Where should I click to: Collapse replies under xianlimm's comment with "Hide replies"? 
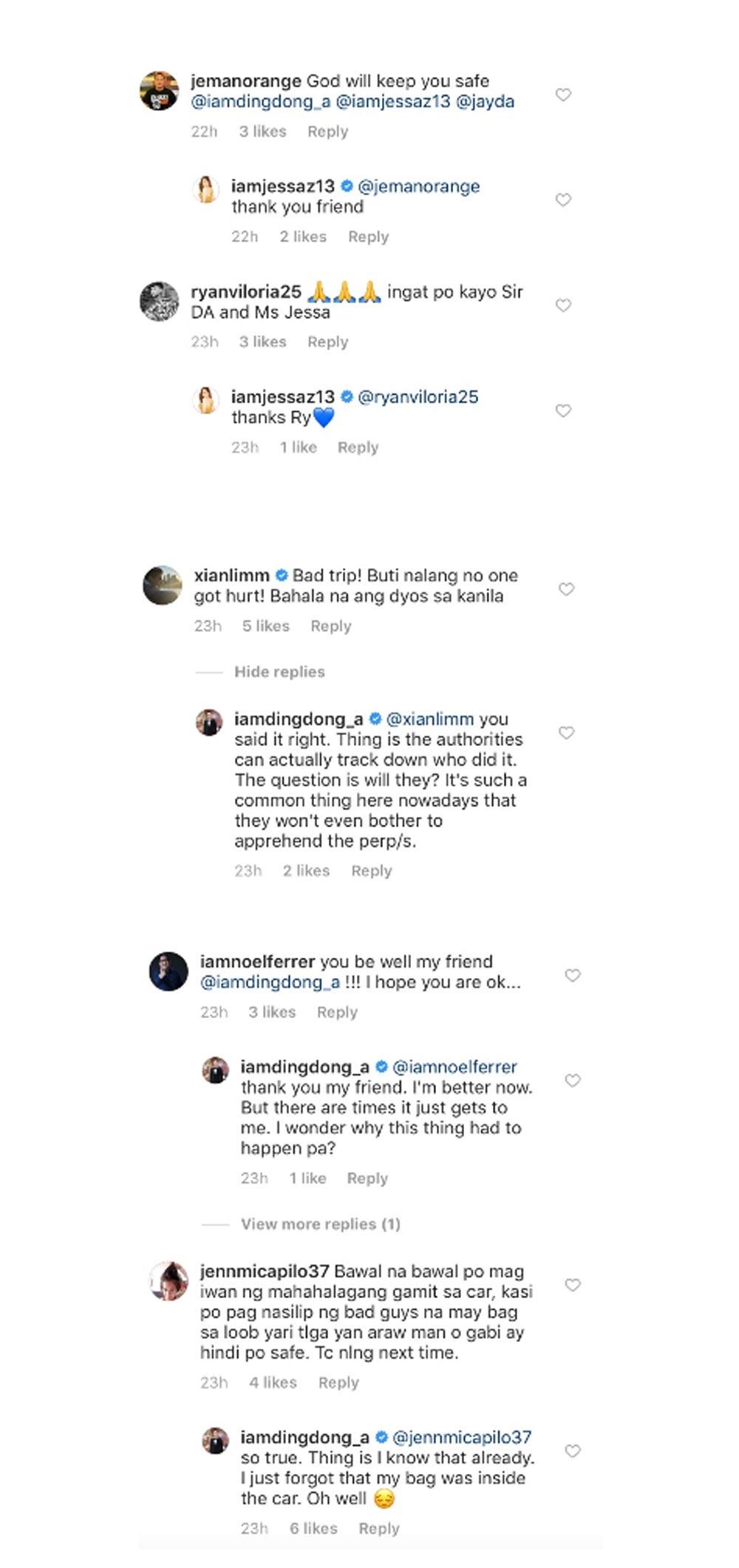point(279,672)
